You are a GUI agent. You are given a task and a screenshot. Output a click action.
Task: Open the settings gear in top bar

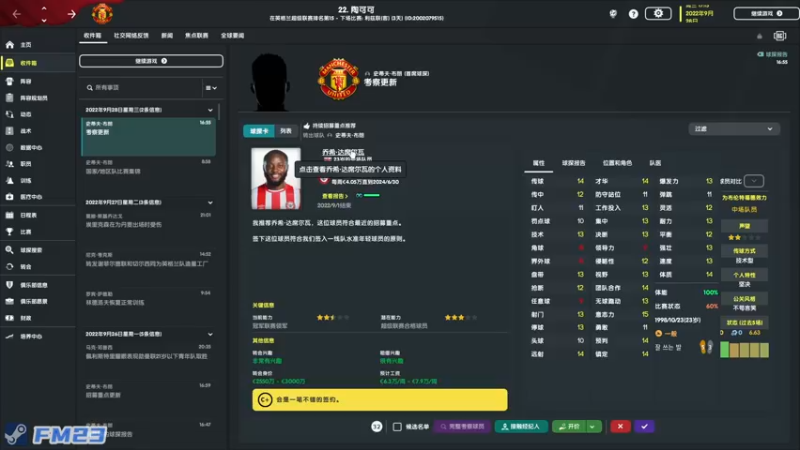point(658,14)
